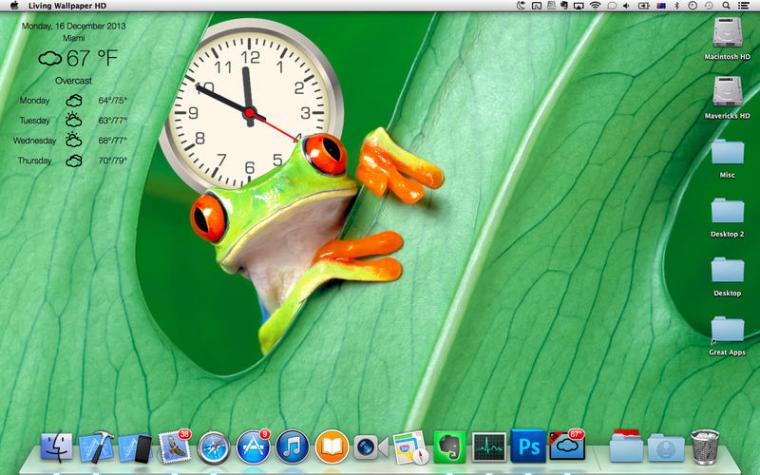Launch iTunes from the Dock
This screenshot has width=760, height=475.
coord(292,447)
